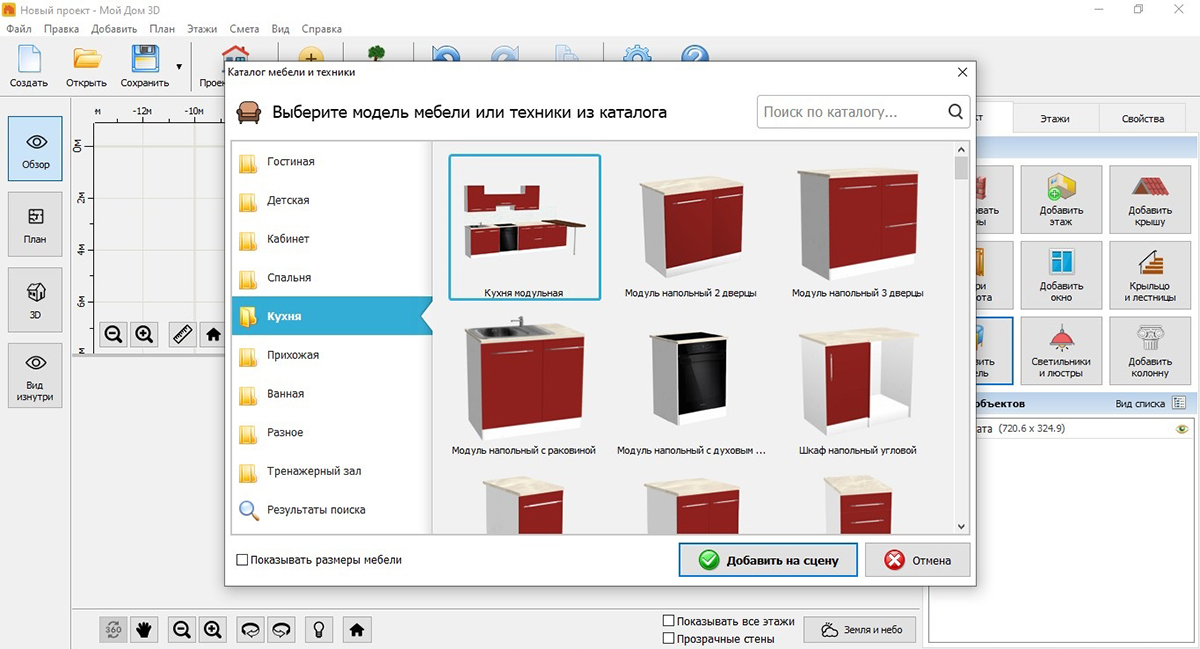
Task: Toggle room visibility eye icon
Action: pos(1181,428)
